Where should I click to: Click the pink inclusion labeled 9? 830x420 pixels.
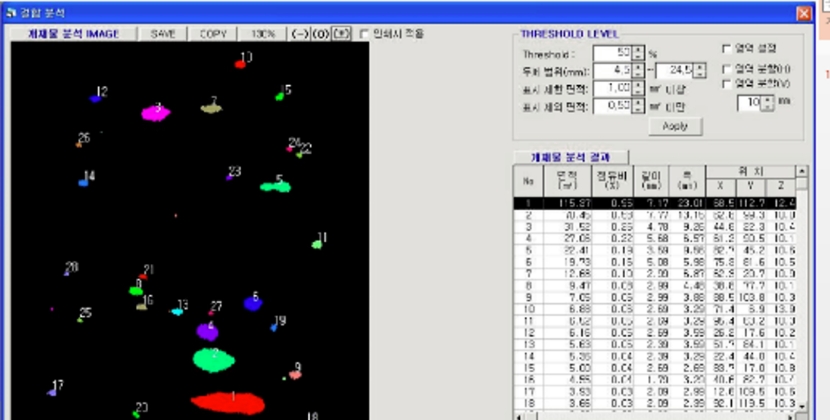coord(295,374)
